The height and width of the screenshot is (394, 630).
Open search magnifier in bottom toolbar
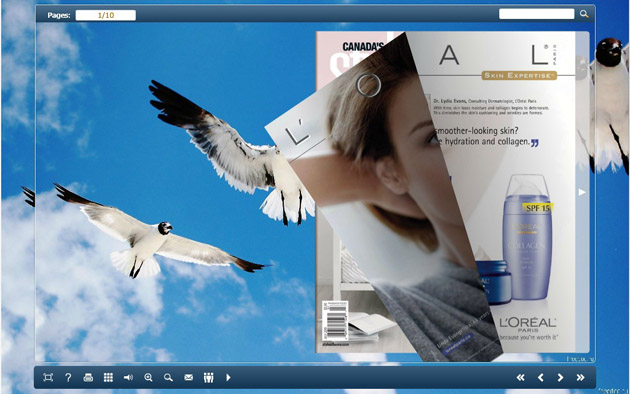pyautogui.click(x=168, y=378)
